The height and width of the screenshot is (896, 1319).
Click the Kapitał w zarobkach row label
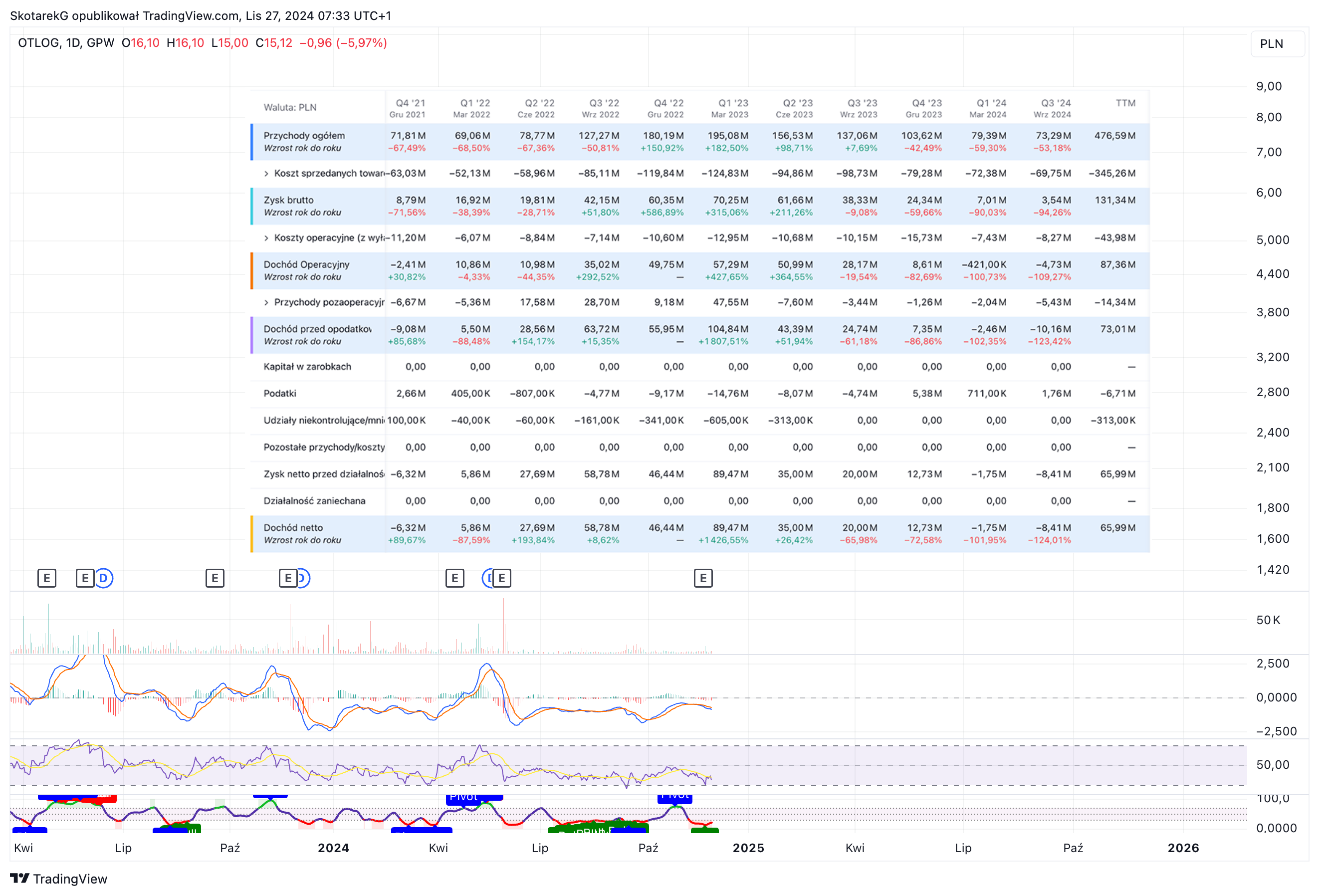tap(307, 367)
